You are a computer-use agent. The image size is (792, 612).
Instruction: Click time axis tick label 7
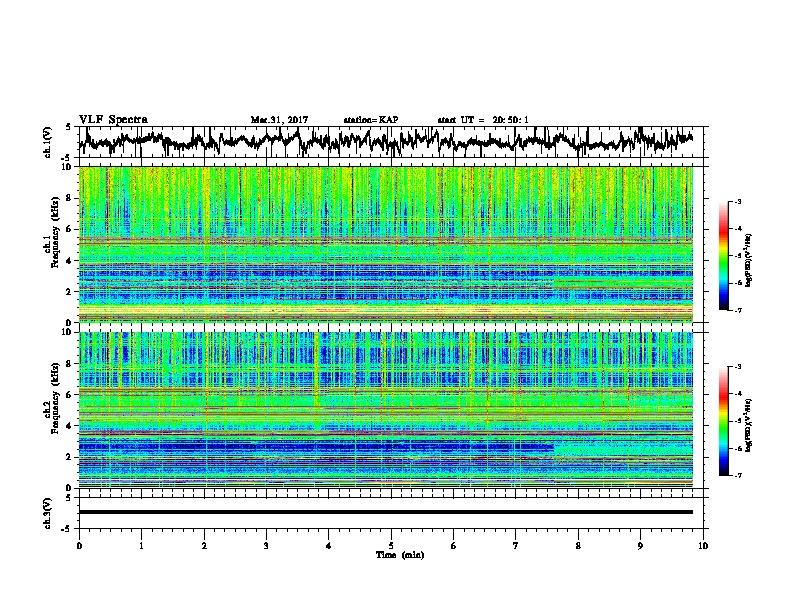pyautogui.click(x=516, y=546)
